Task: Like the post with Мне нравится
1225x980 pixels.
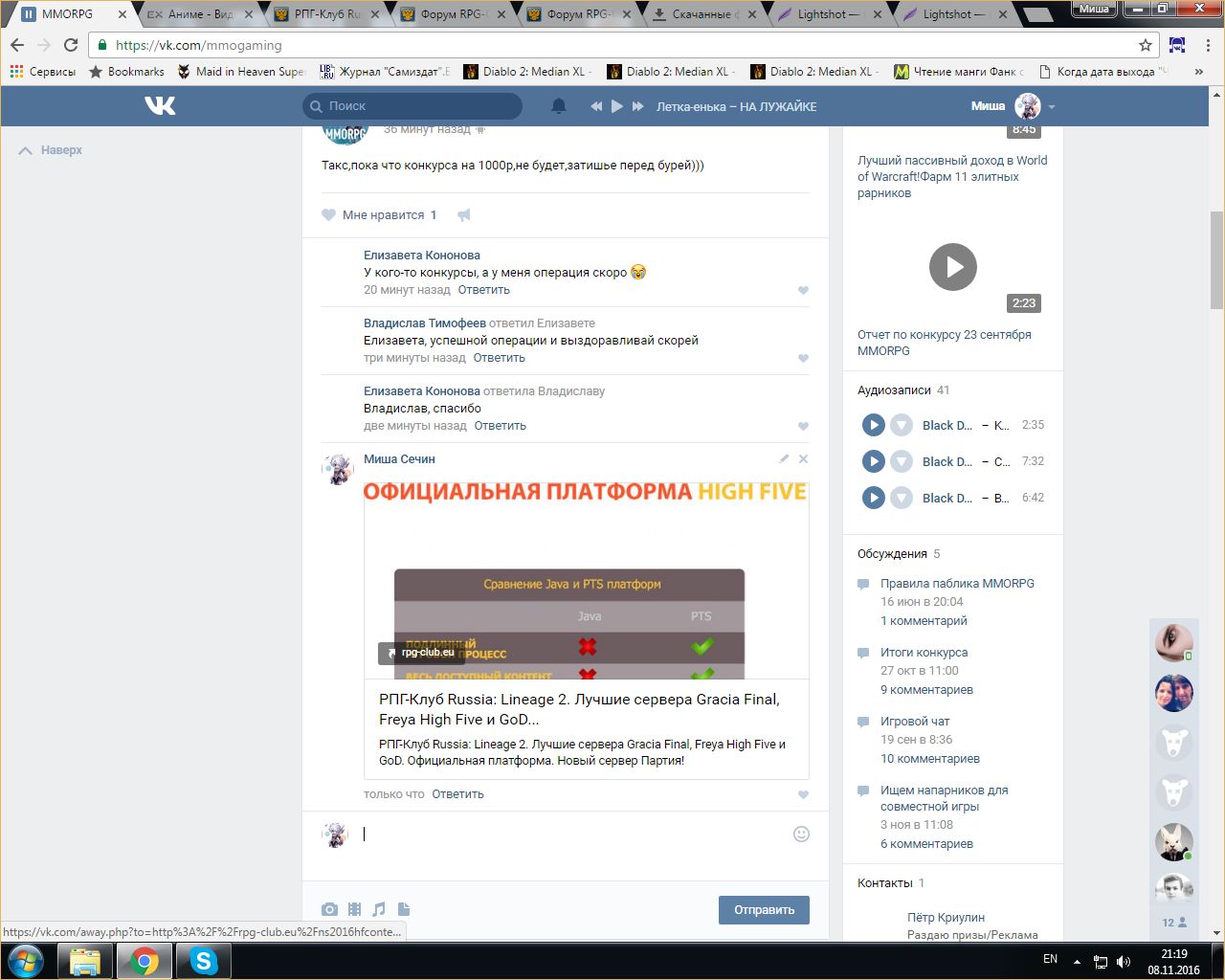Action: (x=379, y=215)
